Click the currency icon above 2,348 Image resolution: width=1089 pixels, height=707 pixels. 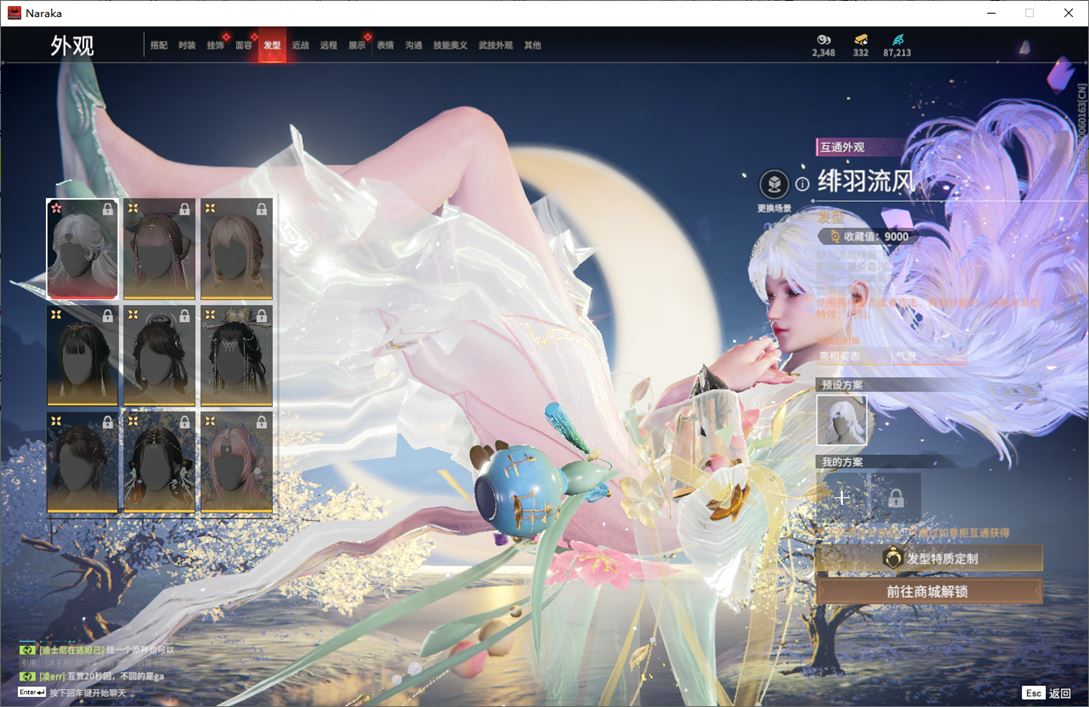coord(824,40)
